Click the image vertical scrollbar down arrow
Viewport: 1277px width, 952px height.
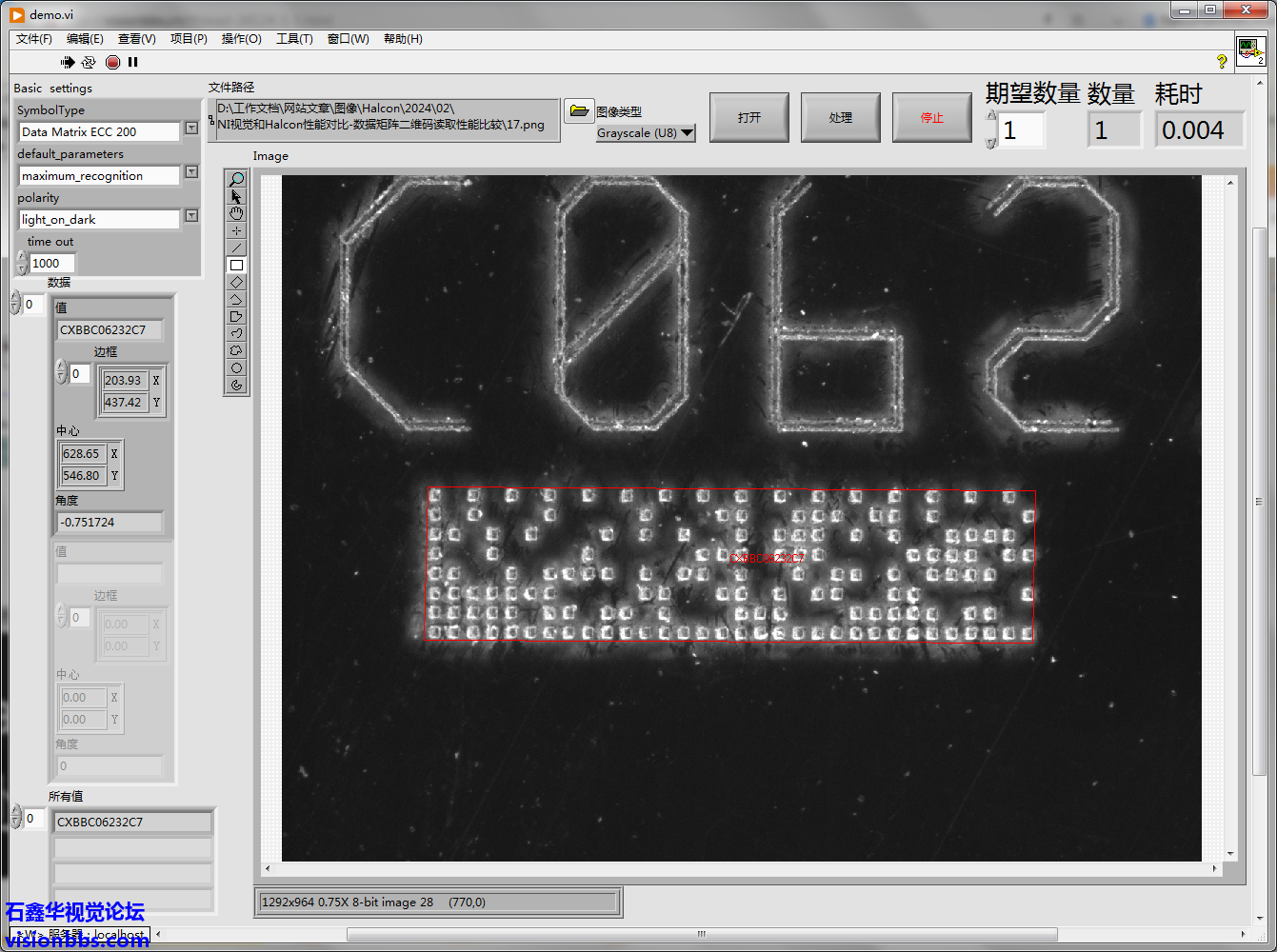click(x=1231, y=855)
